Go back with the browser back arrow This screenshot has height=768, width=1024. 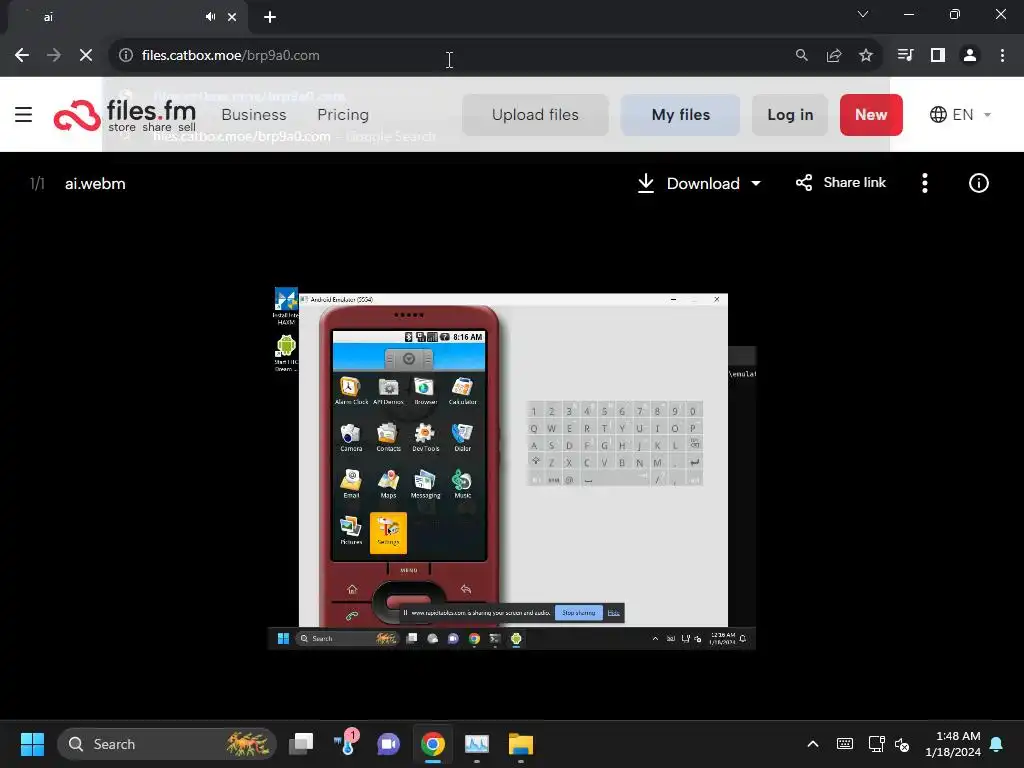[22, 56]
